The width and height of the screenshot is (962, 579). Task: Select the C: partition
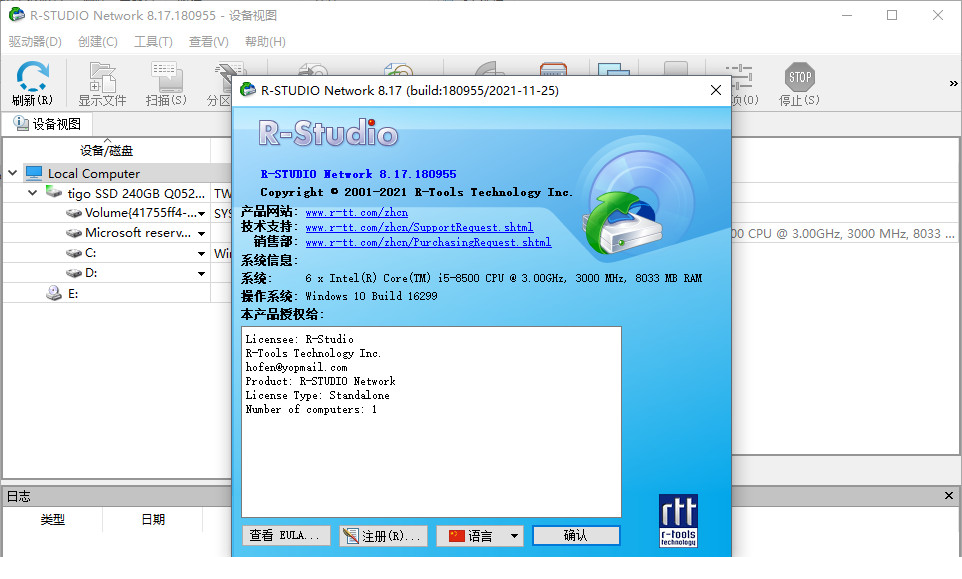tap(90, 253)
